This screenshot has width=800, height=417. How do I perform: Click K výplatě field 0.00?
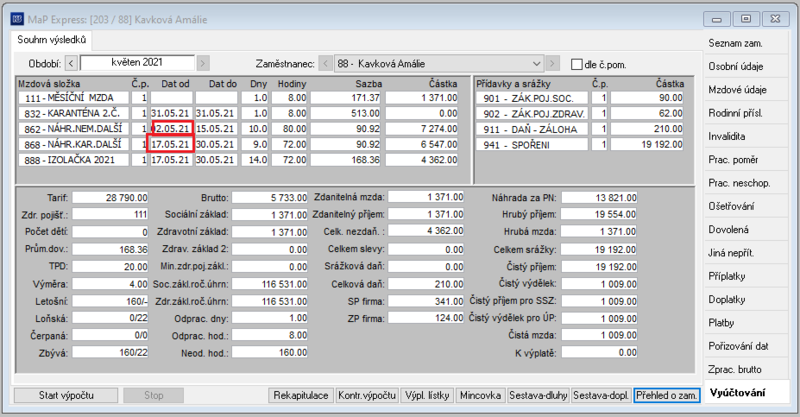click(599, 353)
